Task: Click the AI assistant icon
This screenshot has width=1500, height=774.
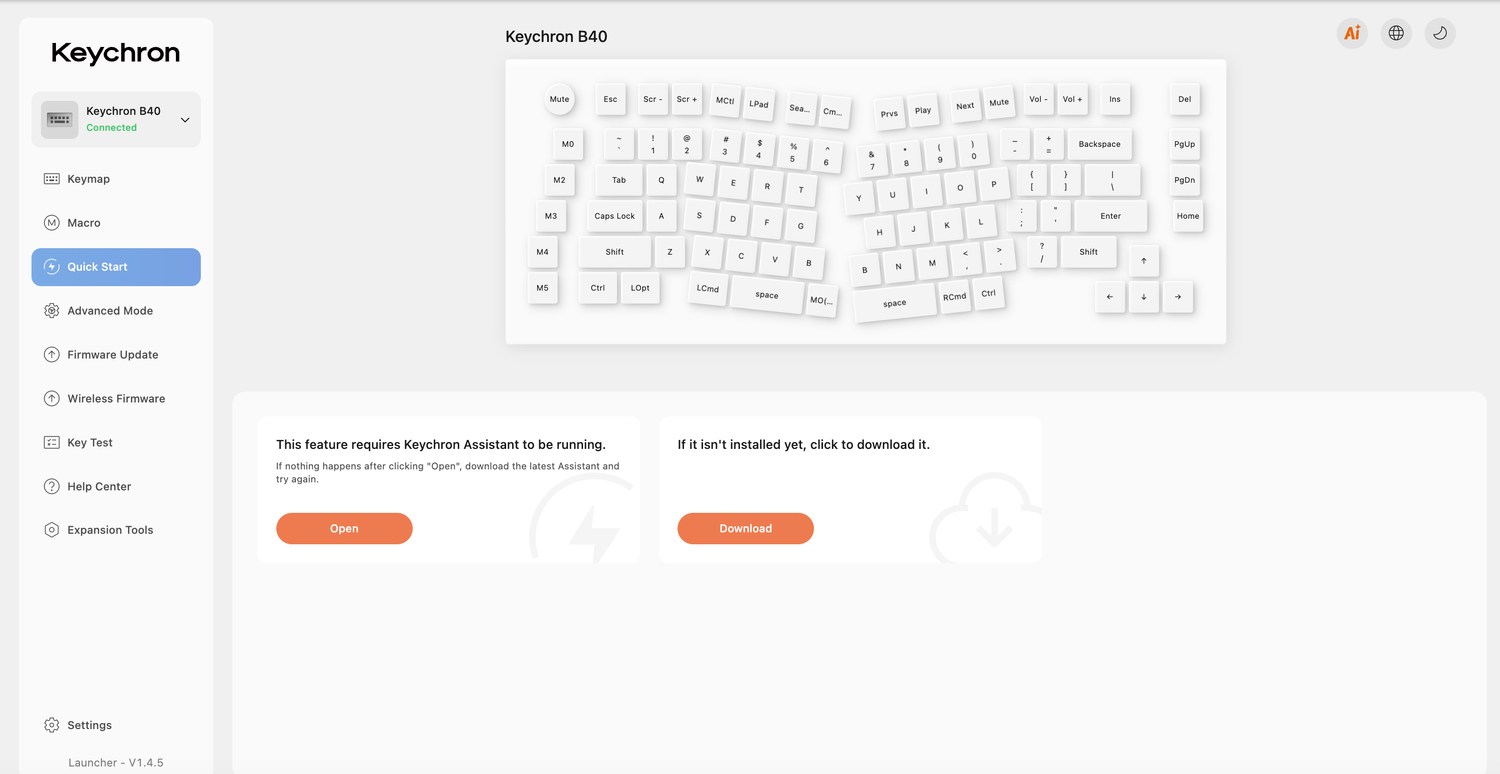Action: tap(1352, 33)
